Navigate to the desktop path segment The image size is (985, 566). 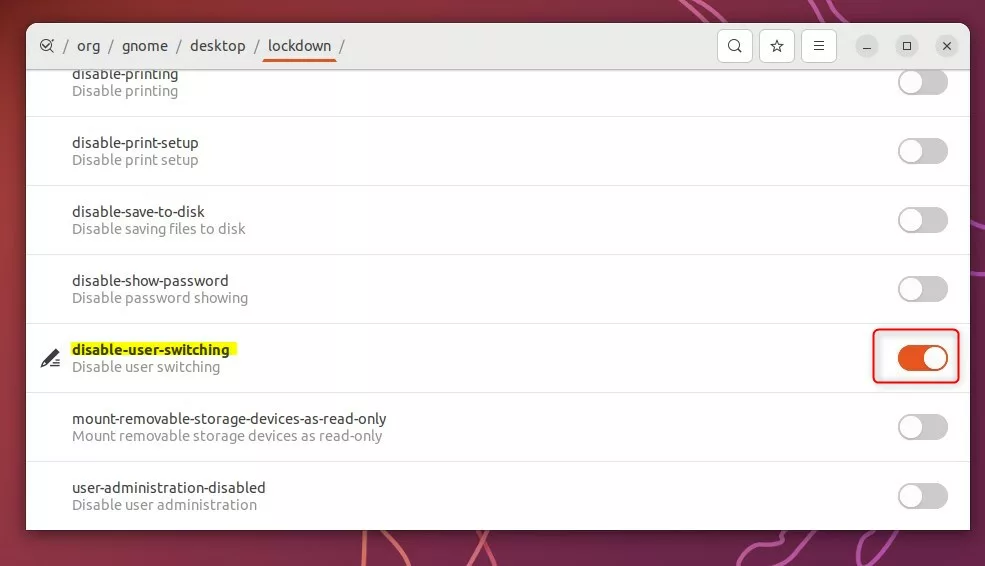[x=218, y=46]
